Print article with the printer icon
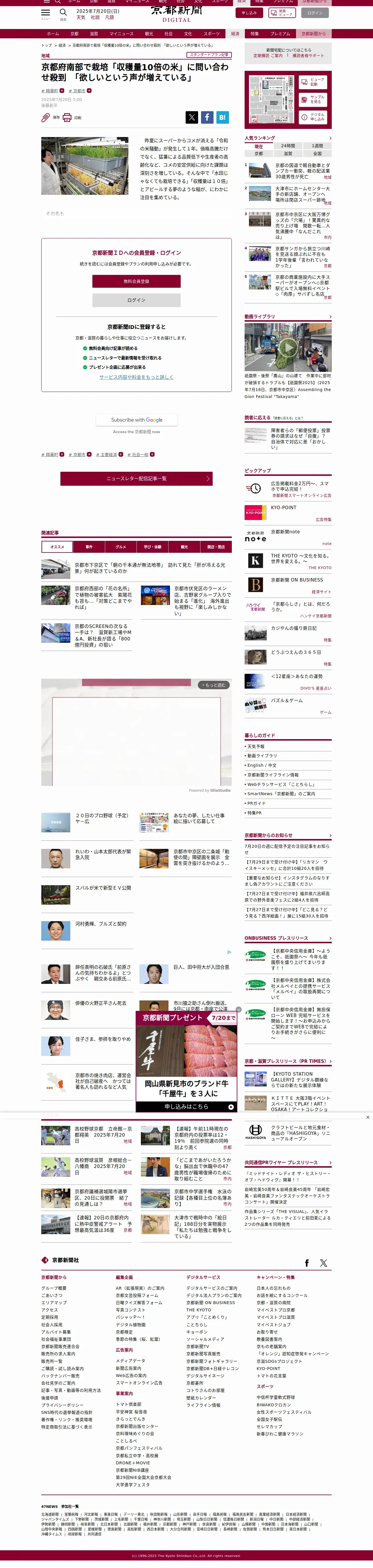373x1568 pixels. tap(67, 118)
